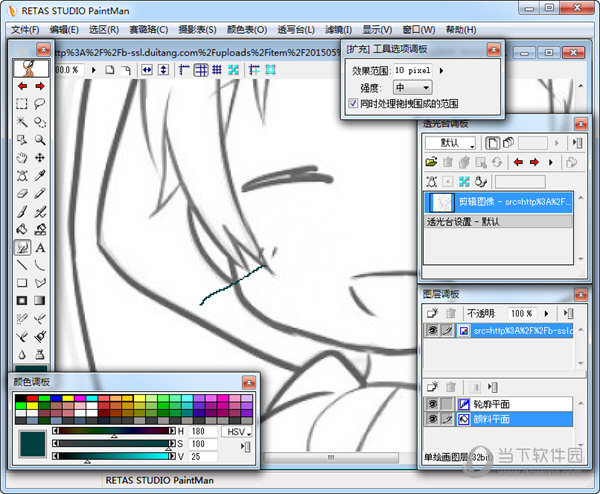This screenshot has width=600, height=494.
Task: Open the opacity arrow next to 100 %
Action: (x=546, y=313)
